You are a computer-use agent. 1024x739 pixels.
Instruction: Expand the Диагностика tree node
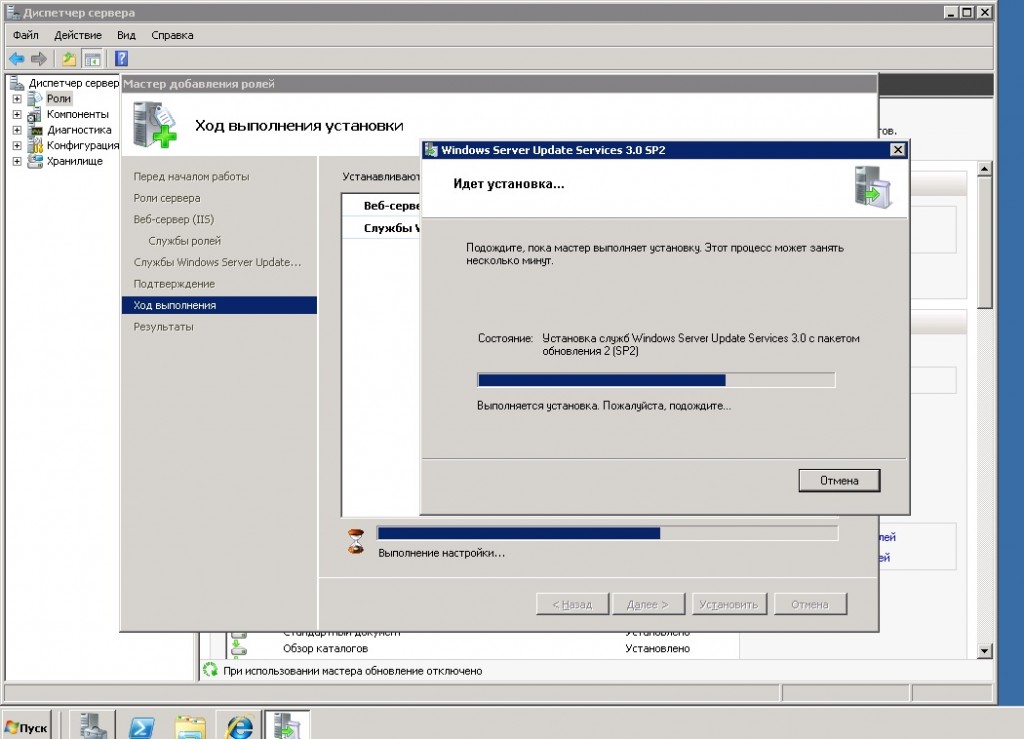[x=17, y=130]
